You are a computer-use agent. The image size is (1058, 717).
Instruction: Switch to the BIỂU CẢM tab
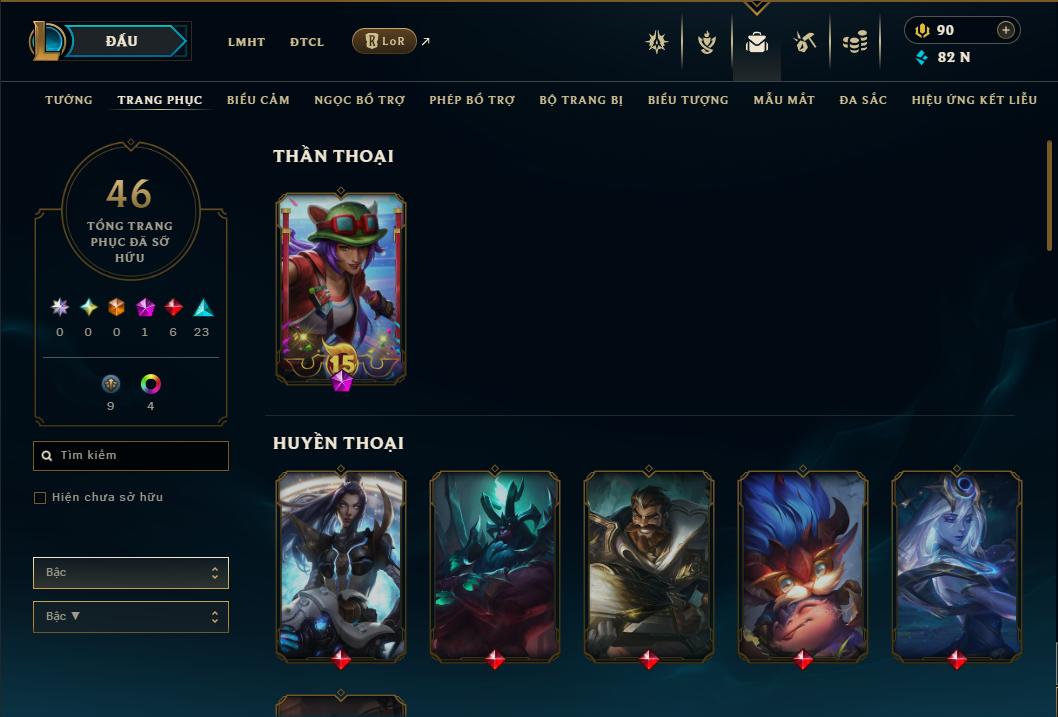pyautogui.click(x=258, y=100)
